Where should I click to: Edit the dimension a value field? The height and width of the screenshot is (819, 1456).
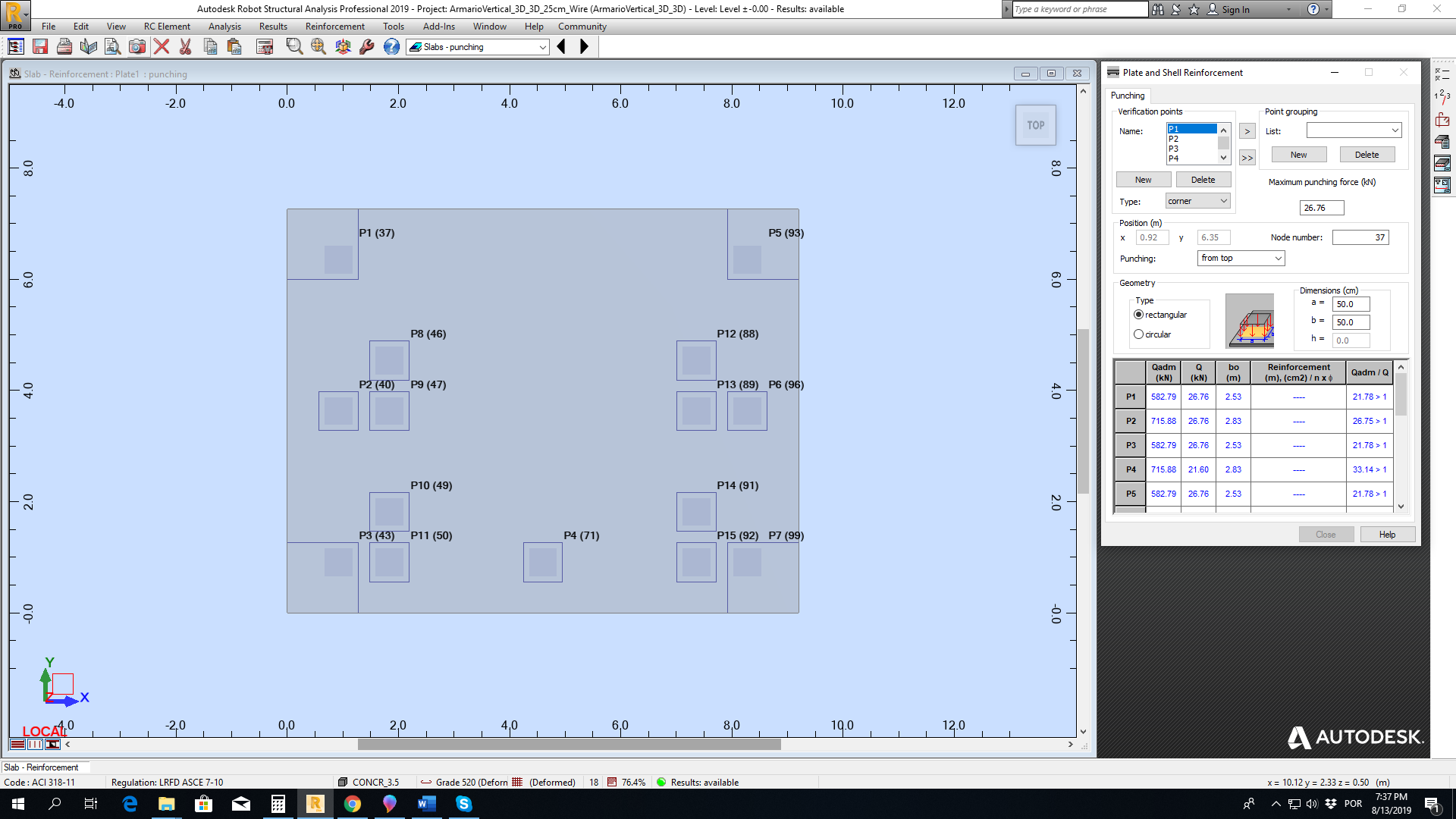tap(1353, 303)
